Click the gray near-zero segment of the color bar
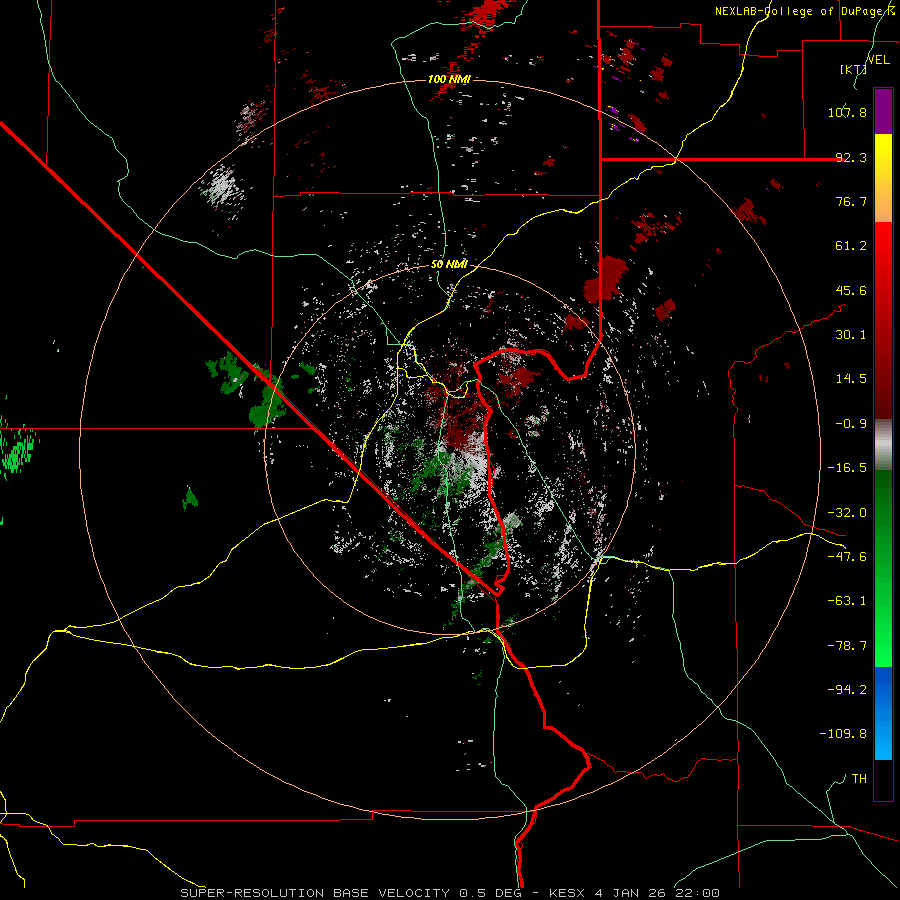Image resolution: width=900 pixels, height=900 pixels. pyautogui.click(x=883, y=444)
